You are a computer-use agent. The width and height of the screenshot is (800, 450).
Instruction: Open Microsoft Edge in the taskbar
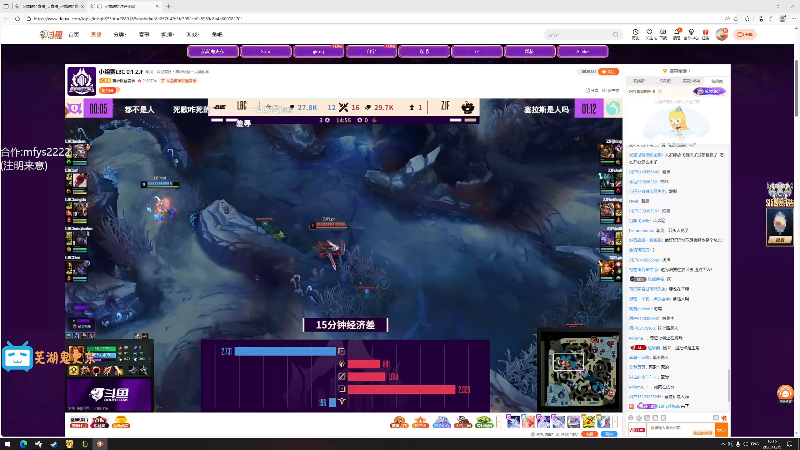click(x=23, y=444)
